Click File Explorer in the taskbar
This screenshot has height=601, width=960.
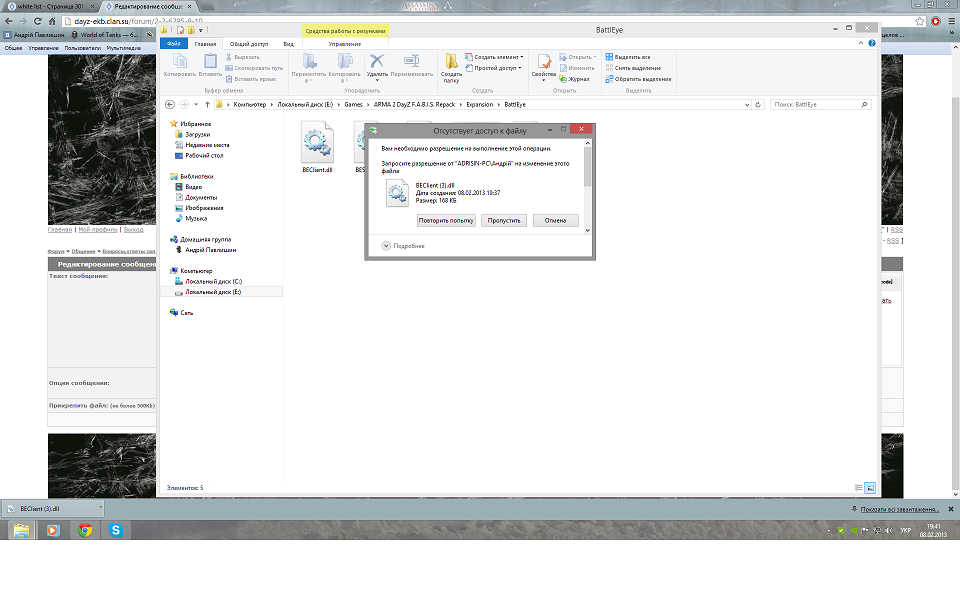[21, 530]
